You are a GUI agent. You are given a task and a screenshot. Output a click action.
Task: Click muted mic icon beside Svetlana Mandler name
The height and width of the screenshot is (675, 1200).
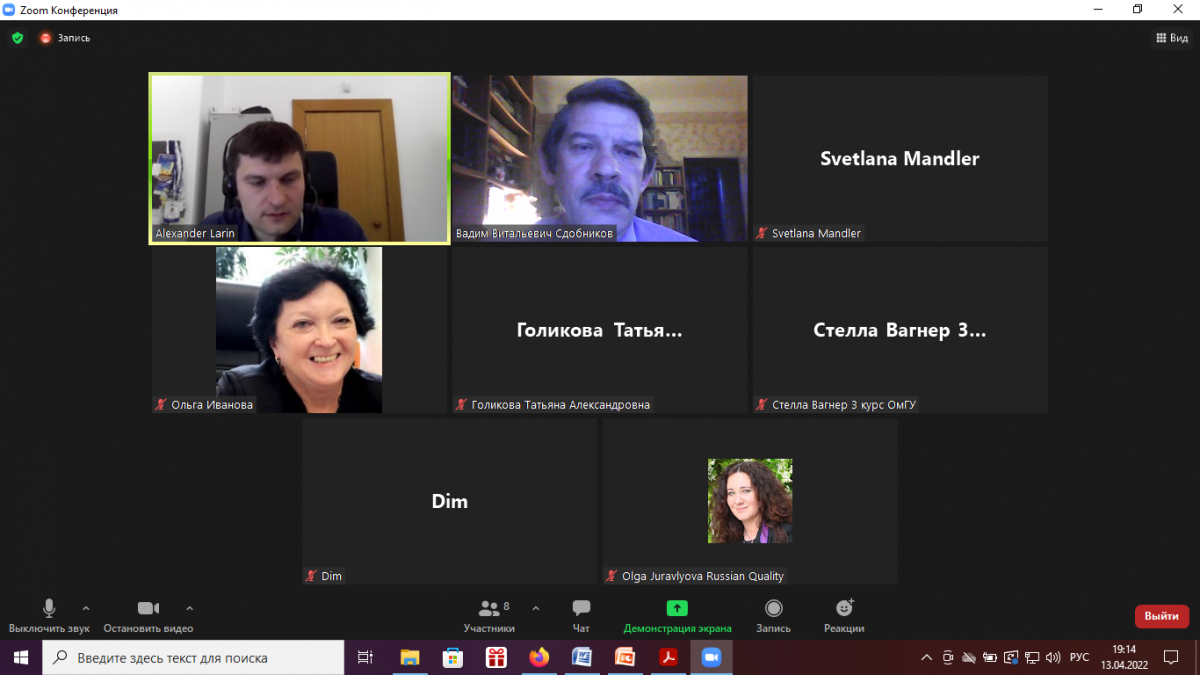coord(762,233)
